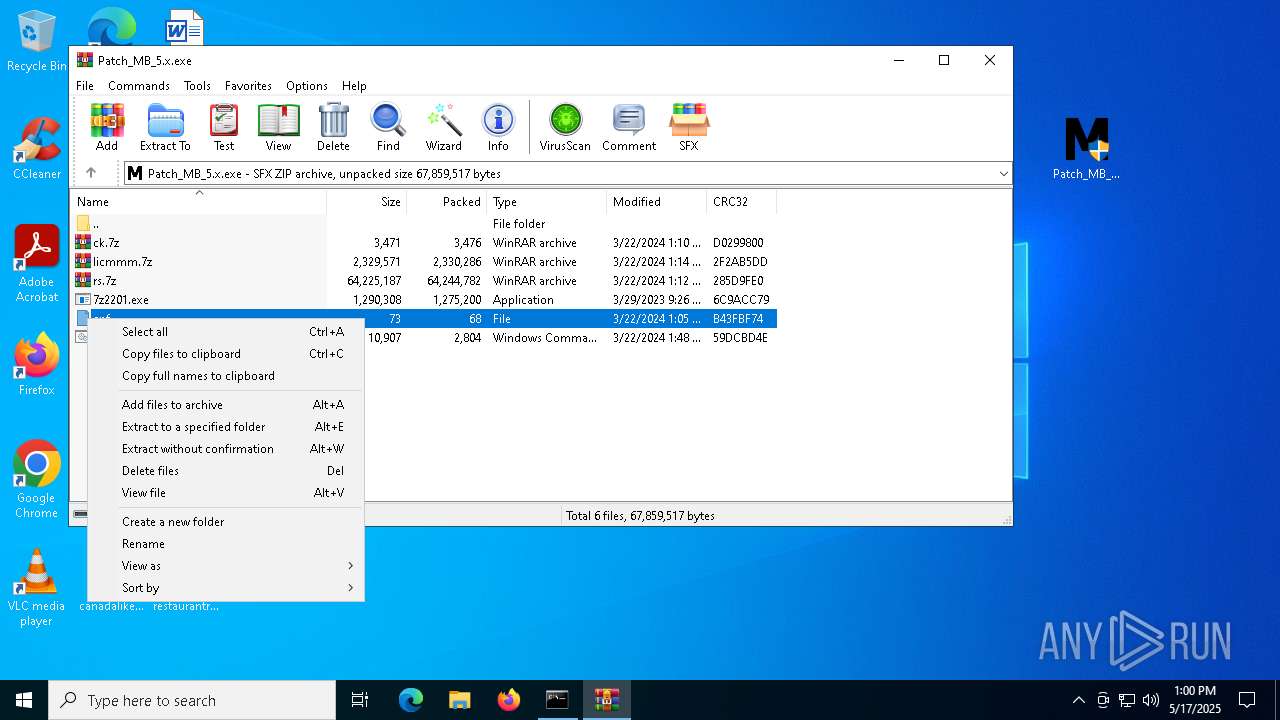Select the Adobe Acrobat desktop icon
Screen dimensions: 1280x720
[x=37, y=264]
